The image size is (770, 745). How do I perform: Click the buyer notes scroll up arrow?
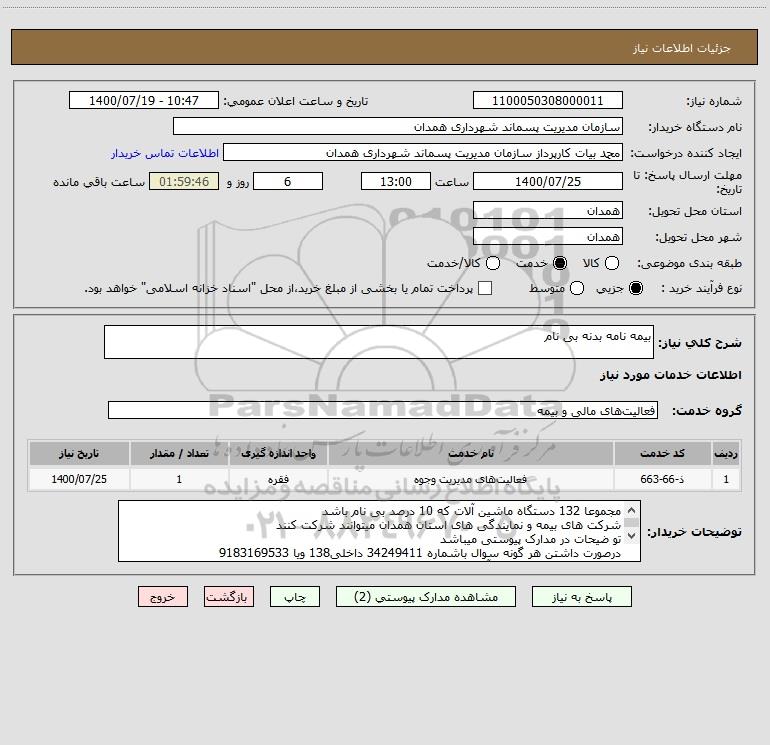pyautogui.click(x=632, y=510)
